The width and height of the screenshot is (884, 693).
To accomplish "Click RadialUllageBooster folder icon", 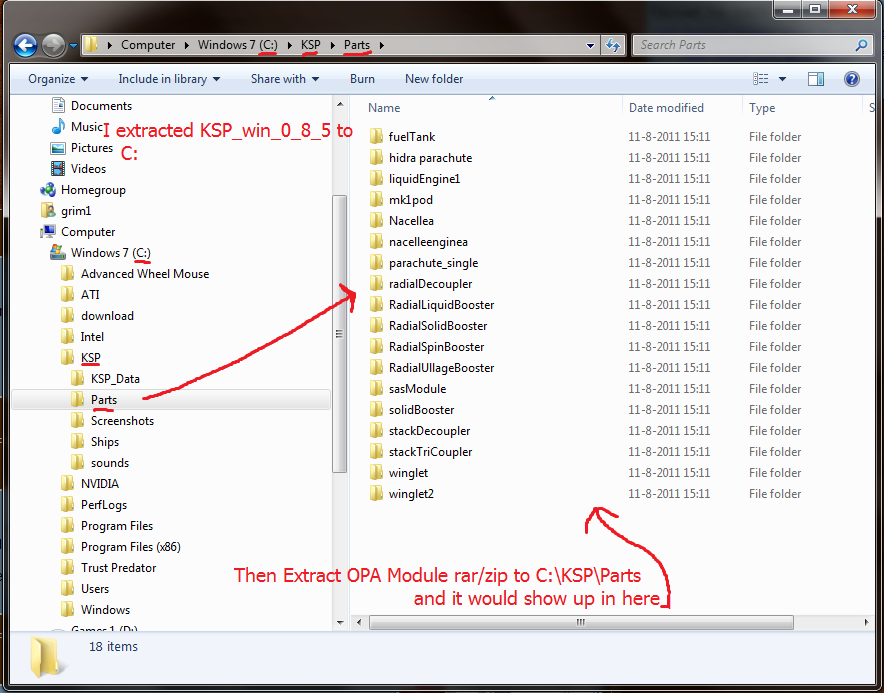I will point(377,368).
